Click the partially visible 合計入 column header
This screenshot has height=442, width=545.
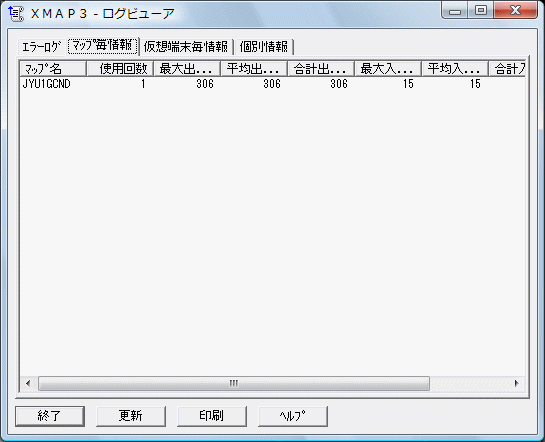pyautogui.click(x=507, y=69)
